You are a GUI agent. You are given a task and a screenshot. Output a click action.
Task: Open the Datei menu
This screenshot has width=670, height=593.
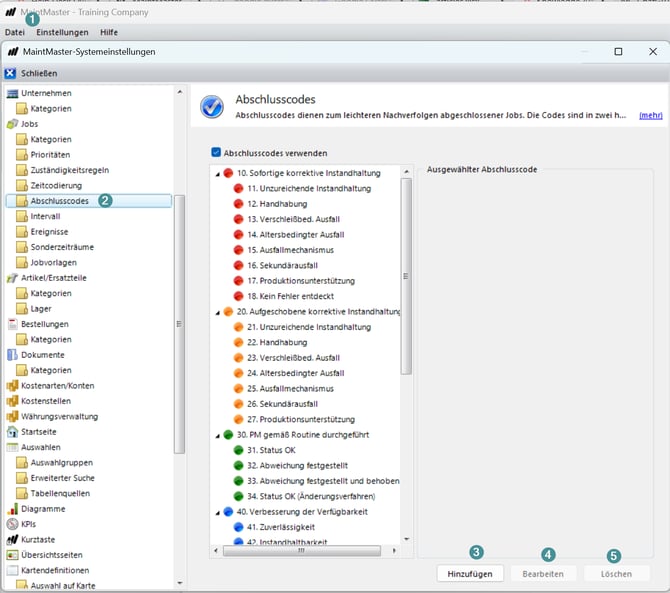(15, 32)
